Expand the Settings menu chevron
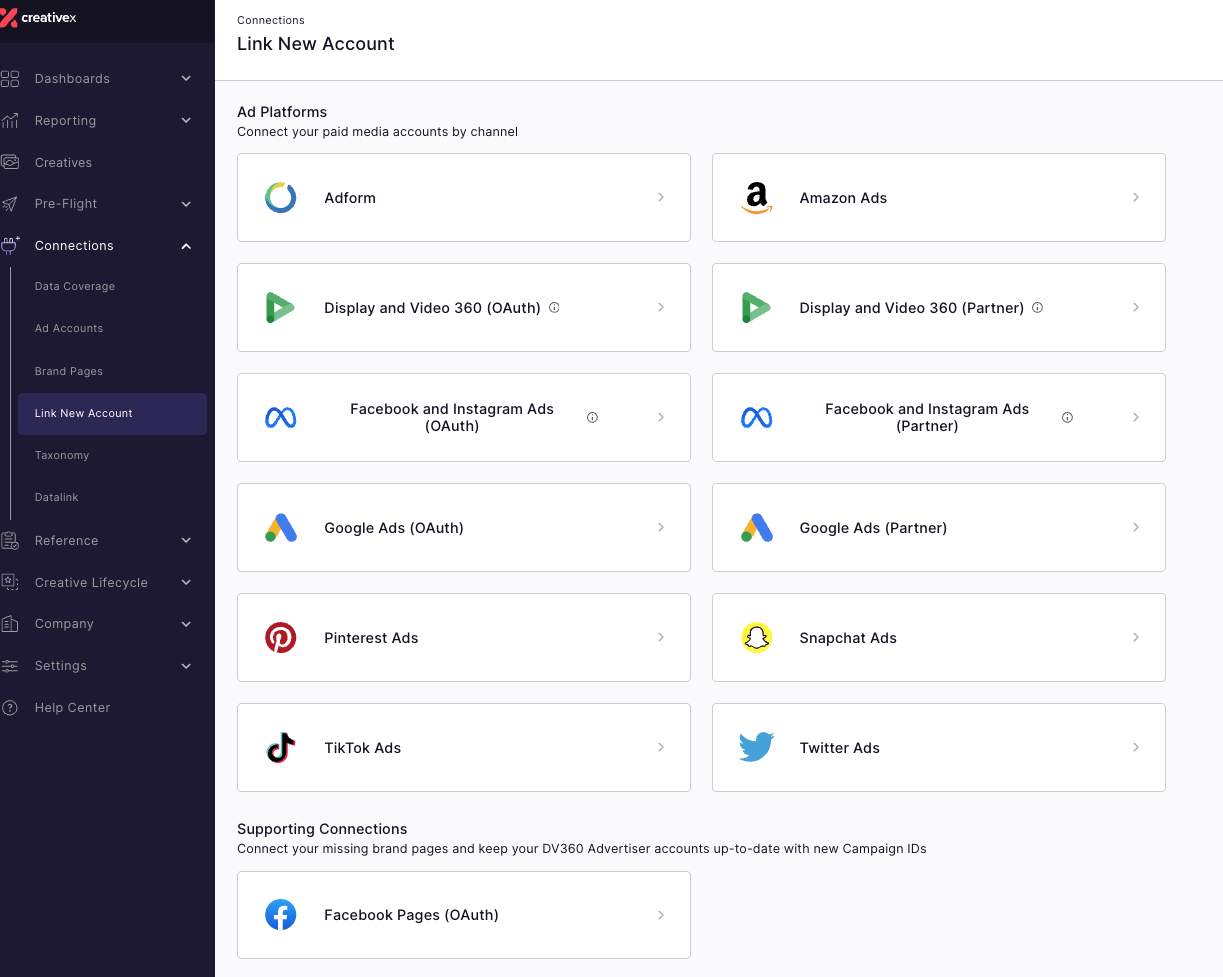The height and width of the screenshot is (977, 1223). tap(186, 666)
